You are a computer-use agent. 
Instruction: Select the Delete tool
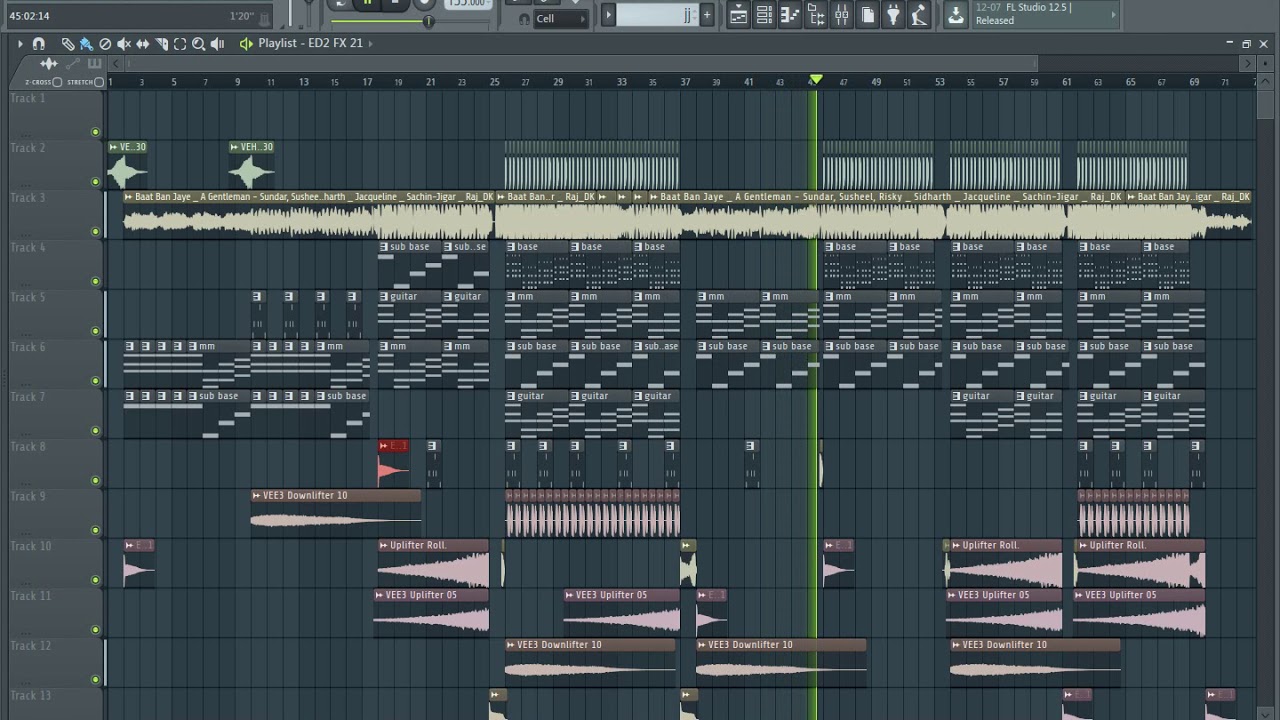coord(105,44)
